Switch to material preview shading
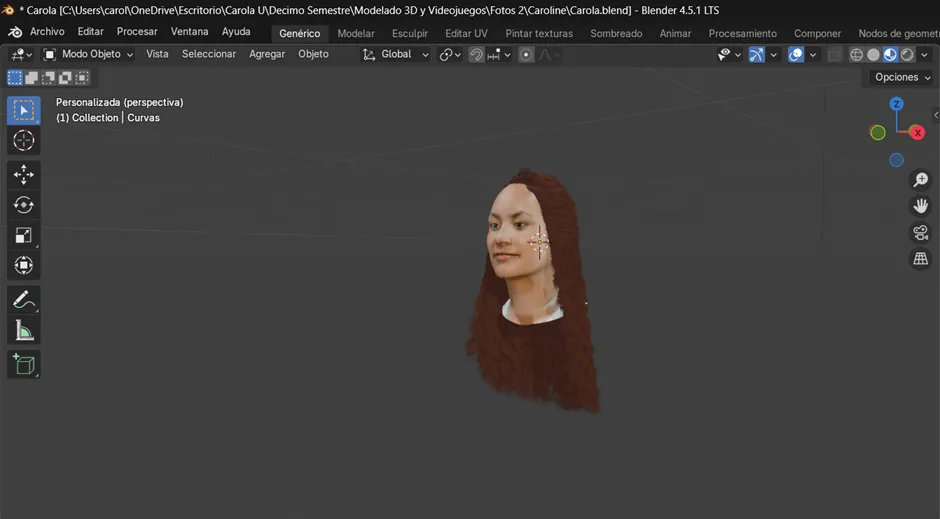The width and height of the screenshot is (940, 519). tap(890, 55)
